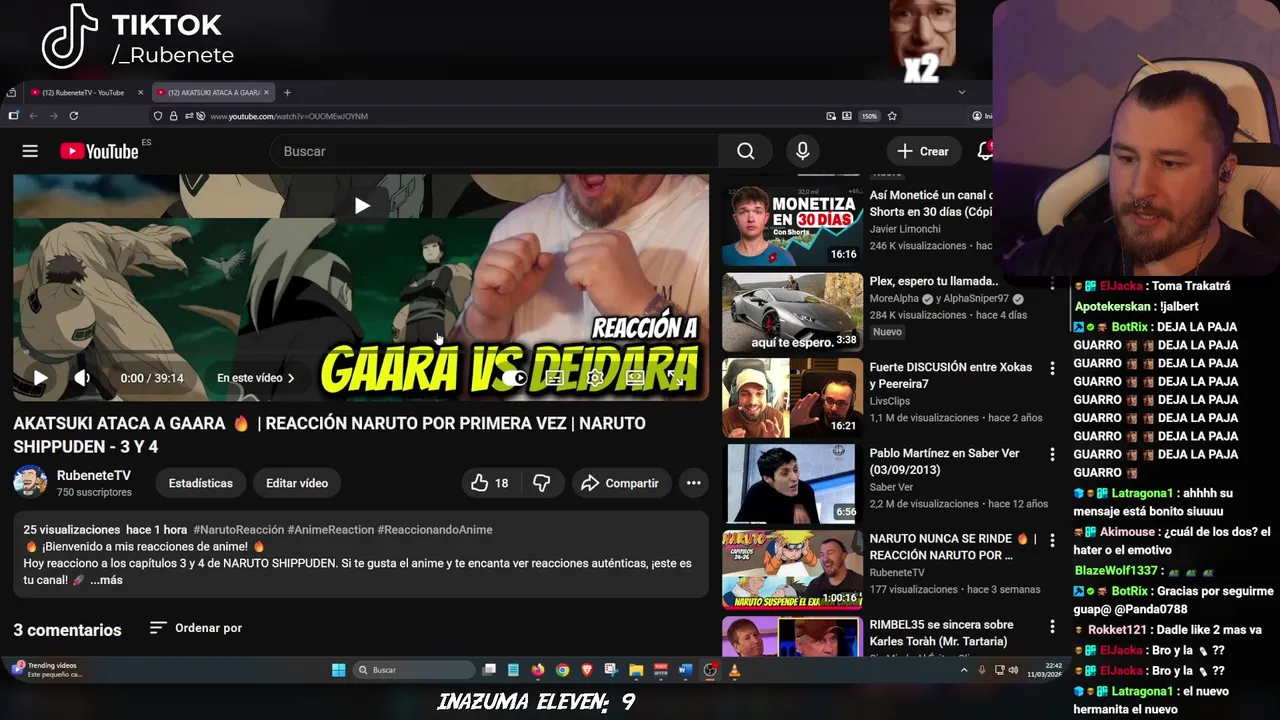Viewport: 1280px width, 720px height.
Task: Open a new browser tab with plus
Action: tap(287, 92)
